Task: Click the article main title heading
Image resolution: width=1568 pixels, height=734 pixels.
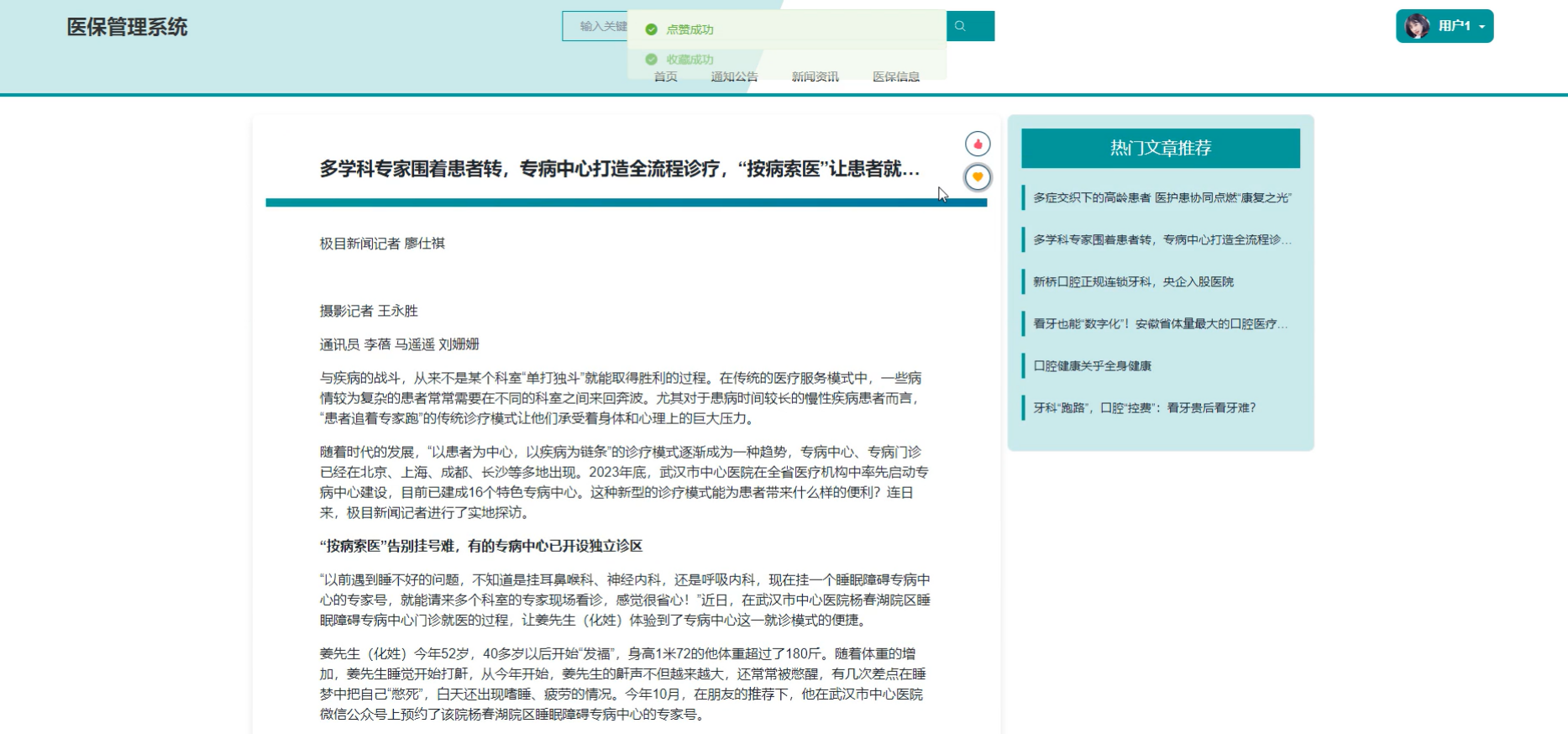Action: click(x=620, y=169)
